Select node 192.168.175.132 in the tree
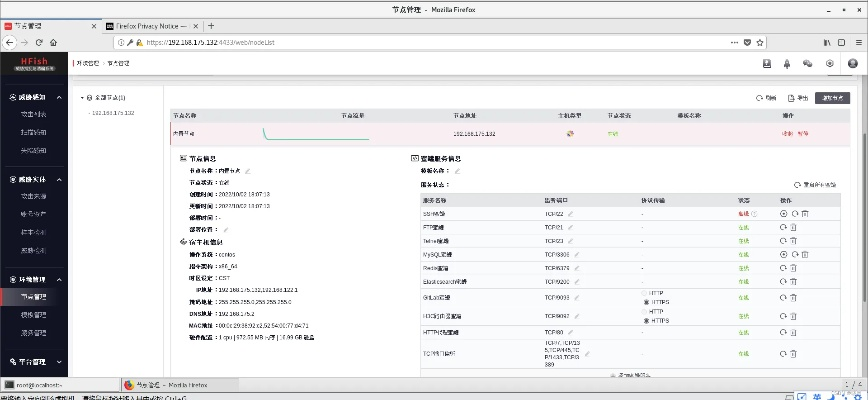The image size is (868, 400). click(x=112, y=113)
